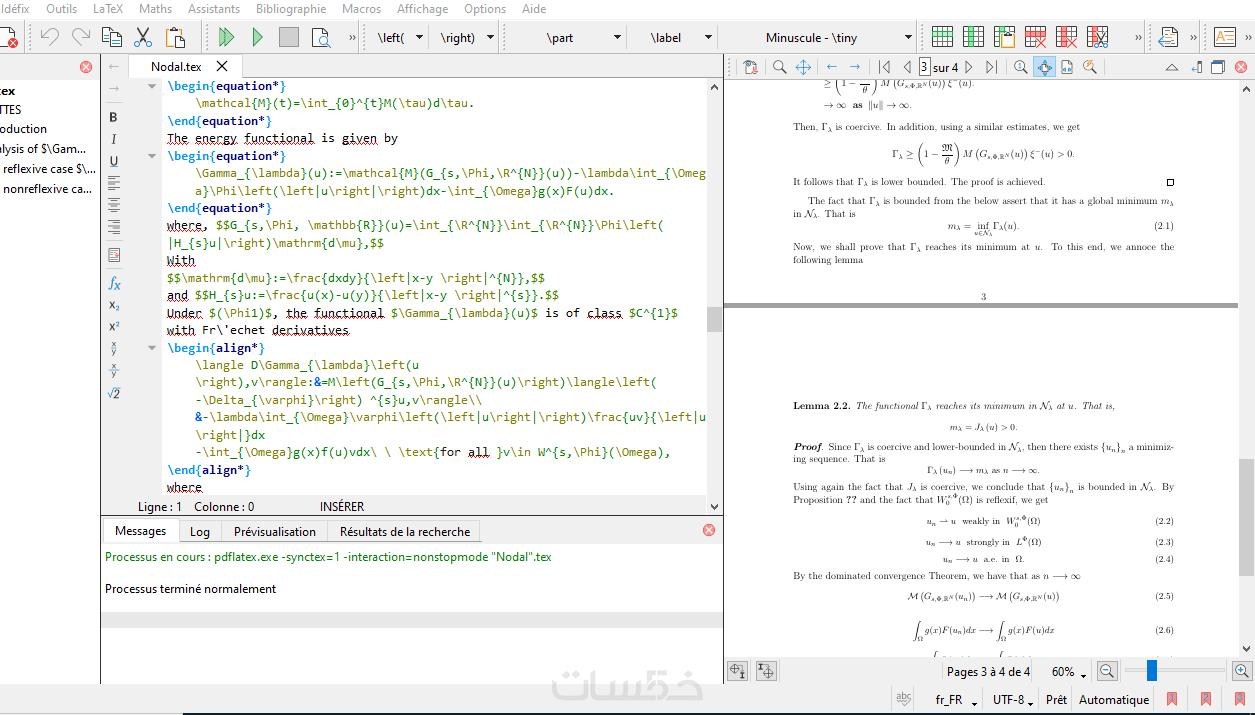The image size is (1255, 715).
Task: Toggle spell-check abc icon in status bar
Action: pyautogui.click(x=904, y=699)
